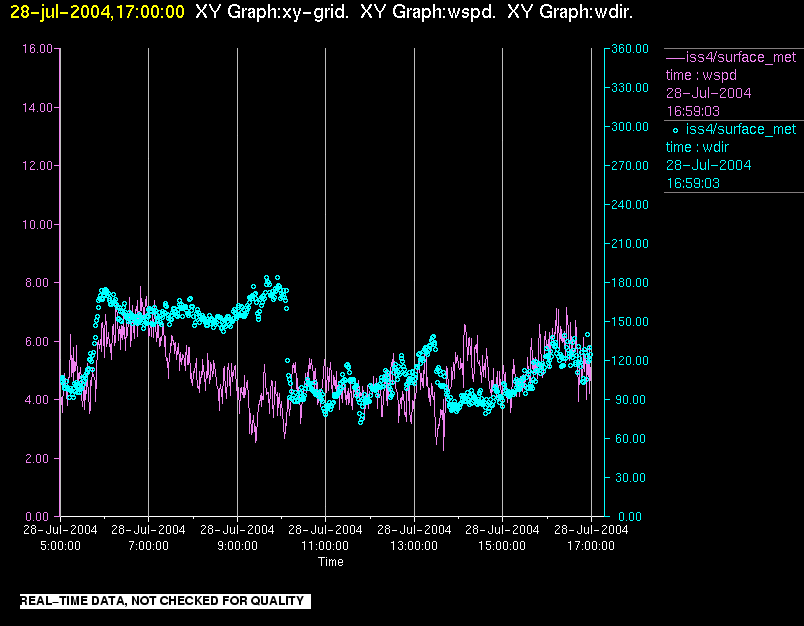This screenshot has width=804, height=626.
Task: Click the cyan legend date 28-Jul-2004
Action: click(709, 165)
